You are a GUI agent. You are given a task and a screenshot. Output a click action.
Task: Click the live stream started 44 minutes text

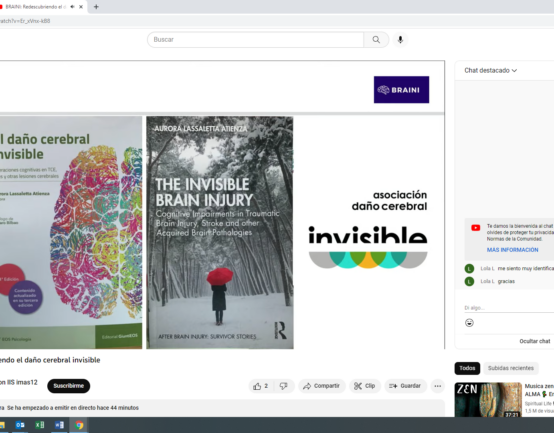[73, 408]
